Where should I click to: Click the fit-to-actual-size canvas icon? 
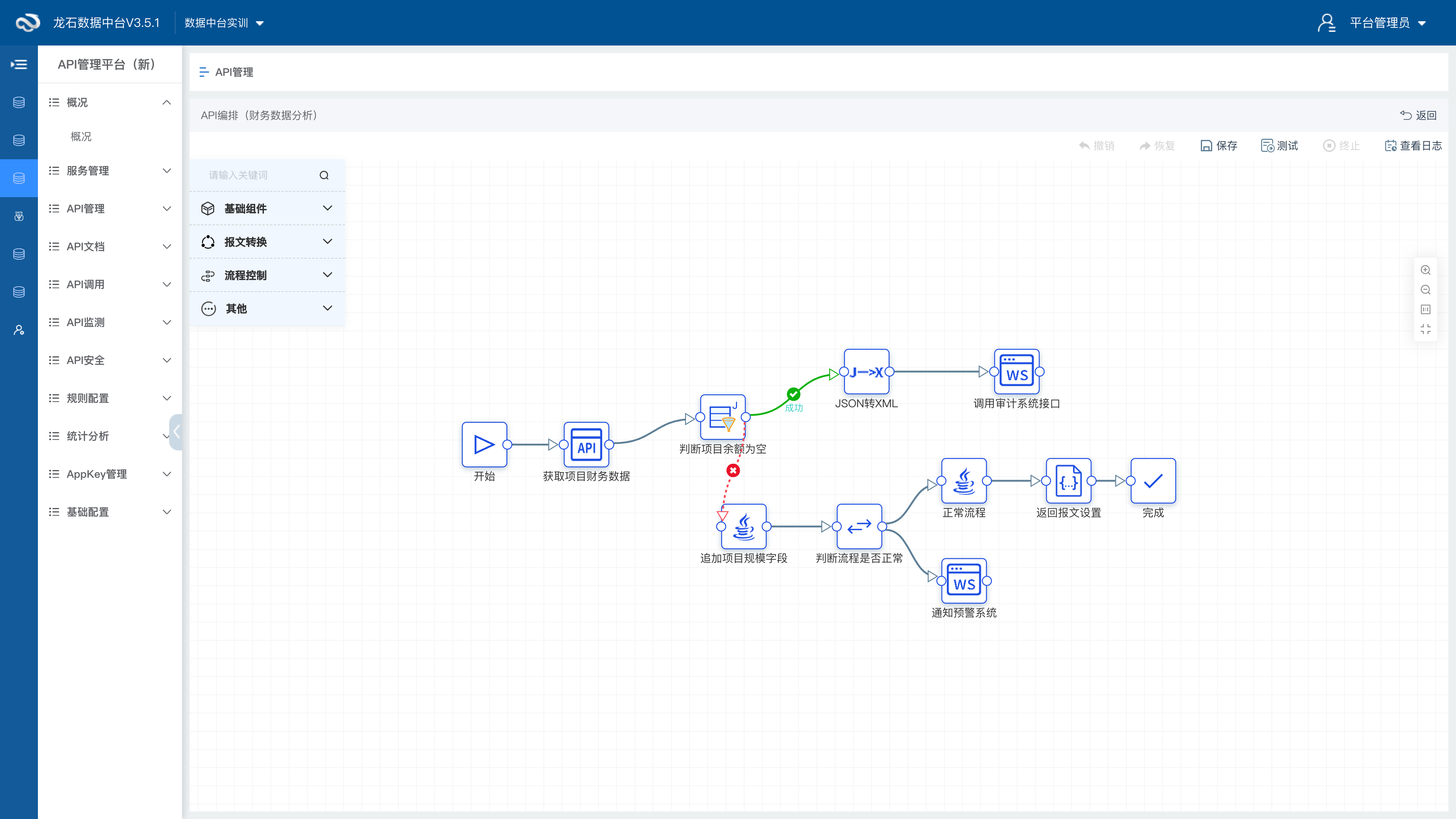(x=1426, y=309)
